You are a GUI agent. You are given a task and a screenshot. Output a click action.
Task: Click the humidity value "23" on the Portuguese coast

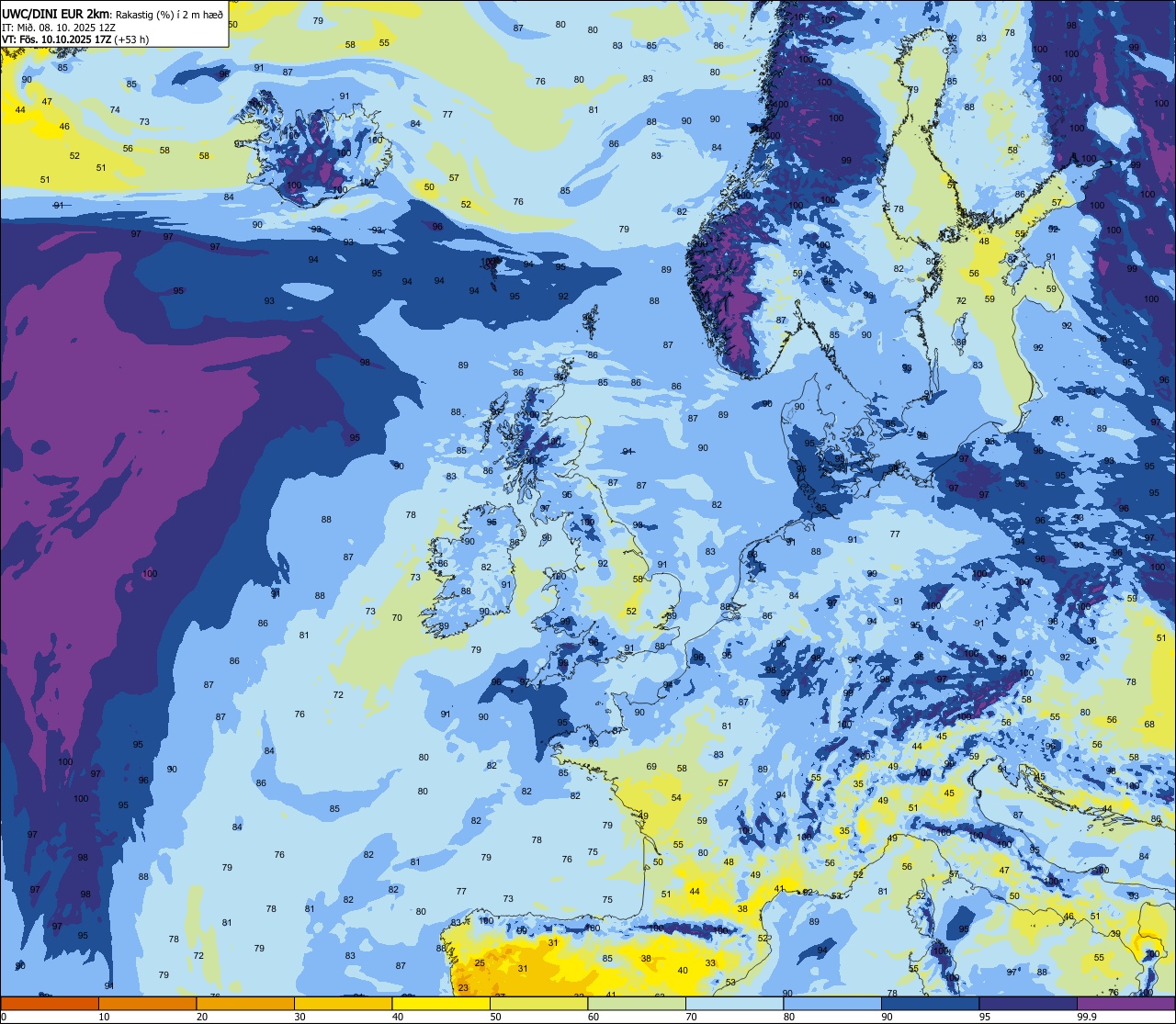point(463,988)
